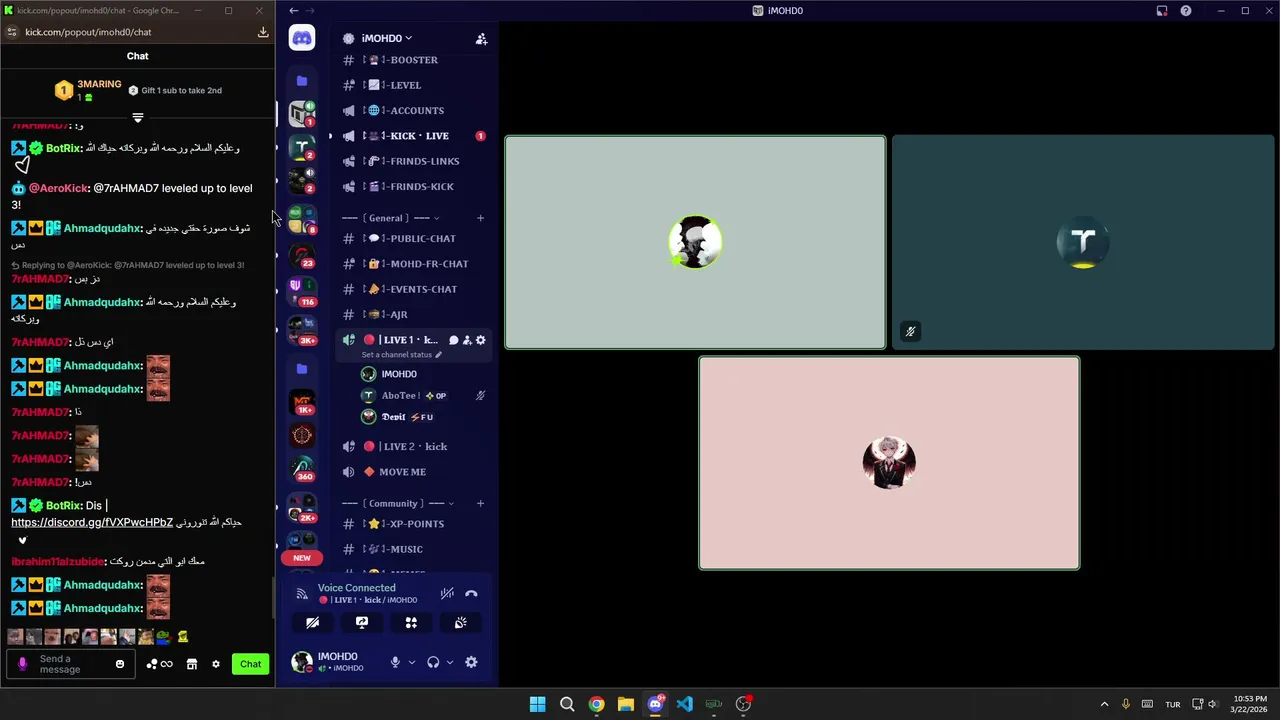Open emoji picker in Kick chat input
Screen dimensions: 1280x720
120,664
